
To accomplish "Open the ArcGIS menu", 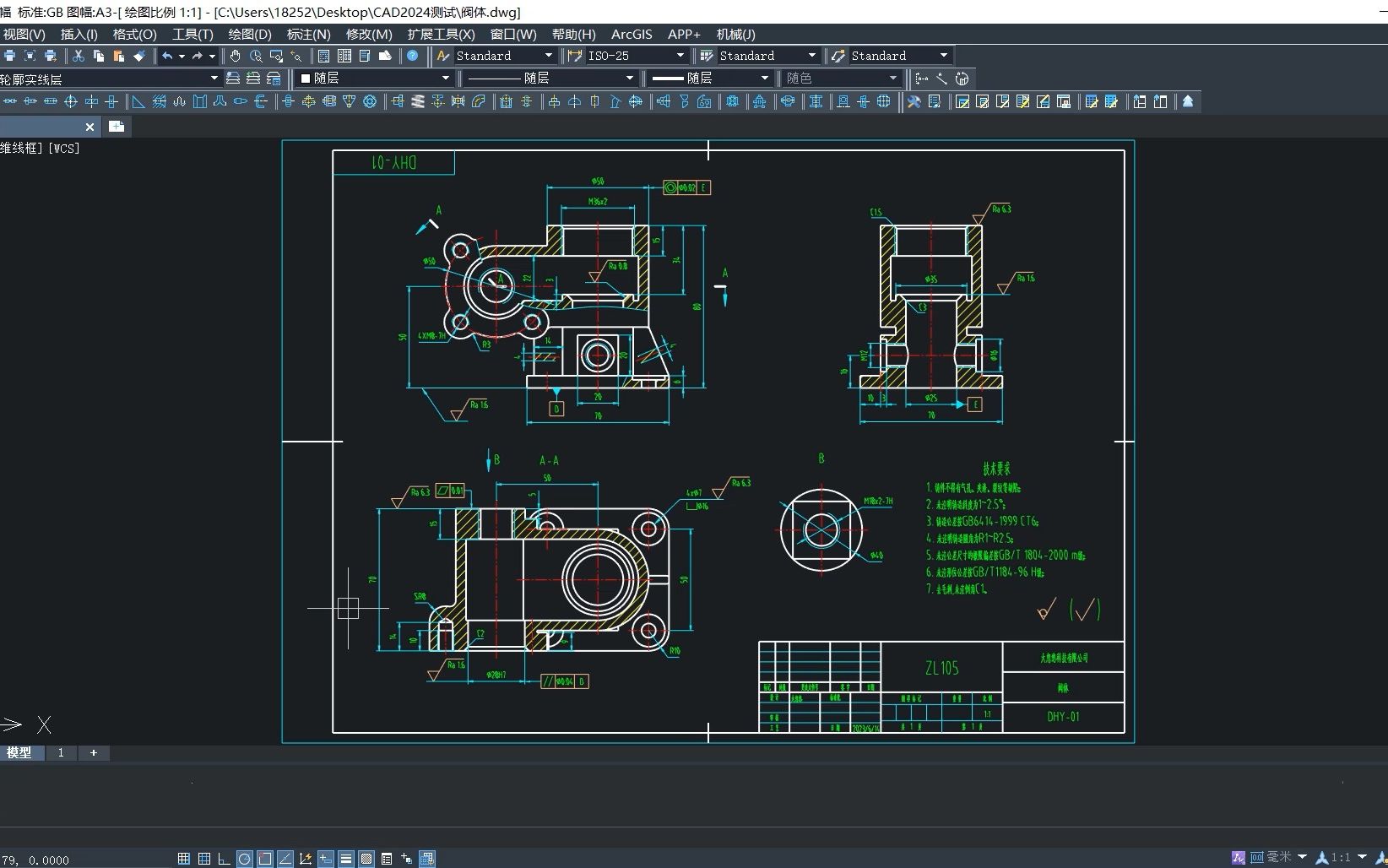I will click(632, 34).
